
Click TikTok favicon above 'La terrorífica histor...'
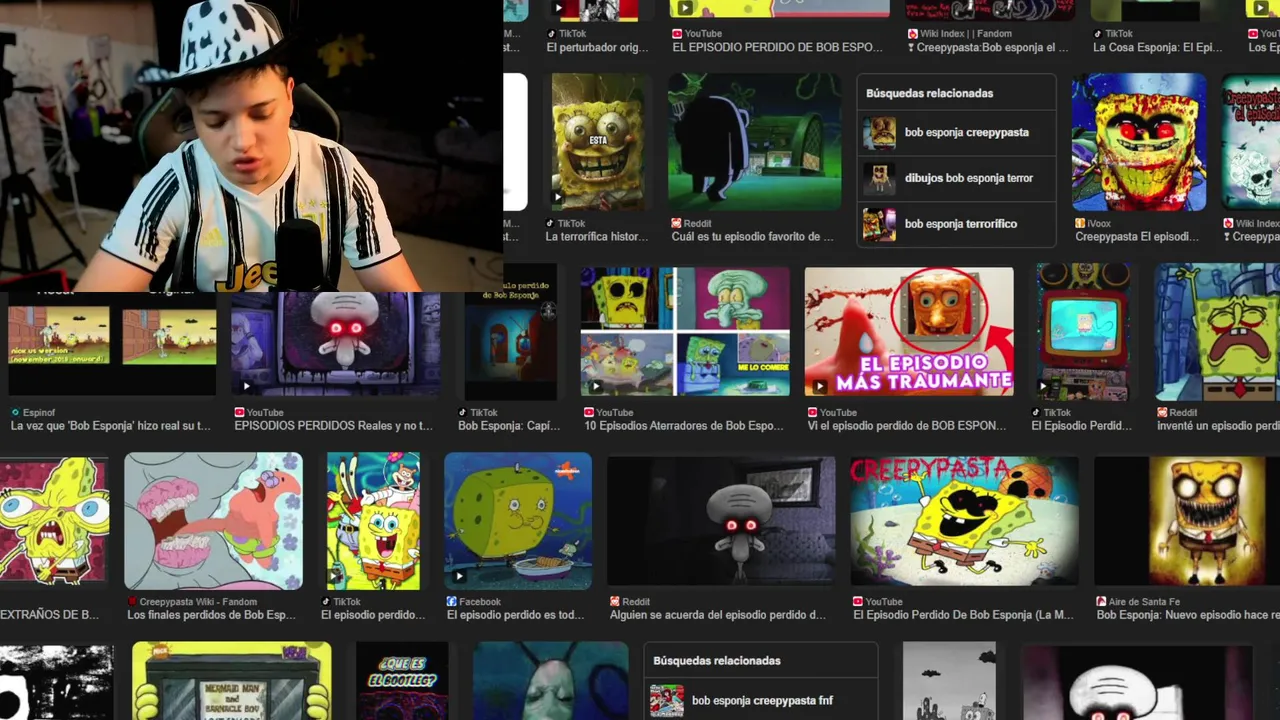click(x=549, y=224)
